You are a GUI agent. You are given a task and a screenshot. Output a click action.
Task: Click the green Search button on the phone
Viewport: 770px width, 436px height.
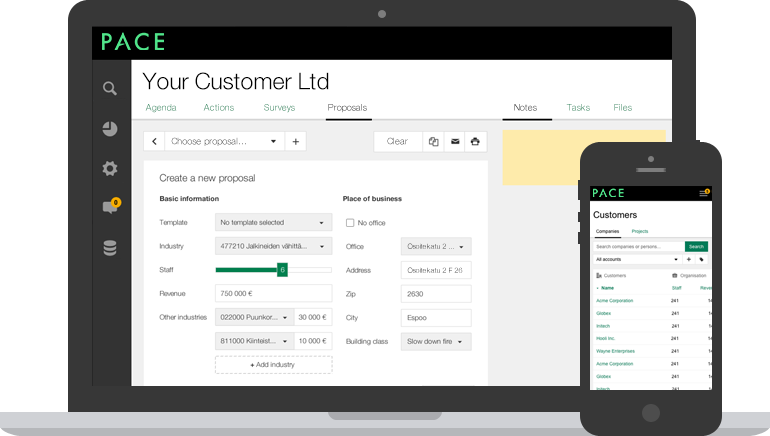[x=696, y=246]
